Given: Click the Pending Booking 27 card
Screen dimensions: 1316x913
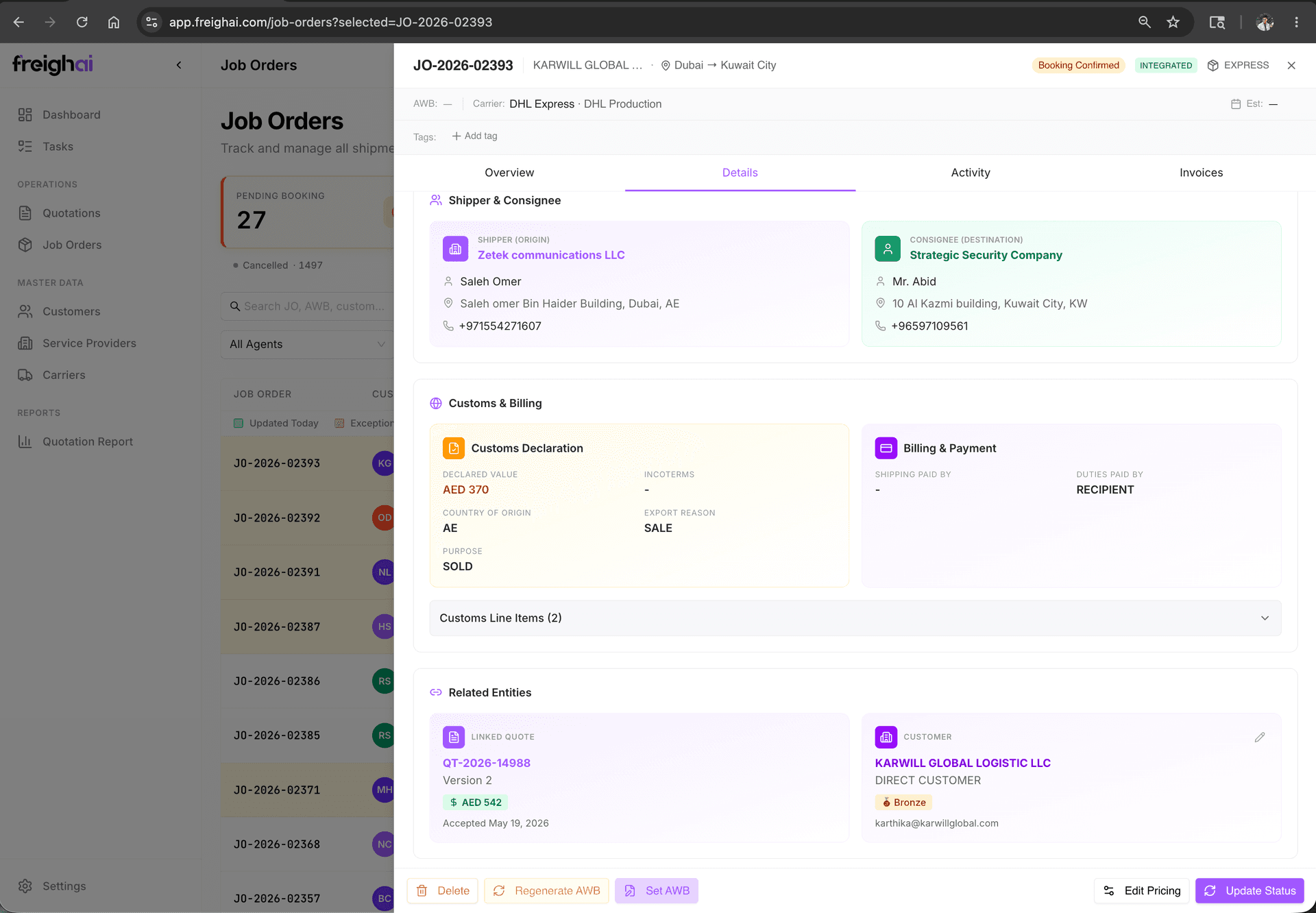Looking at the screenshot, I should (308, 212).
